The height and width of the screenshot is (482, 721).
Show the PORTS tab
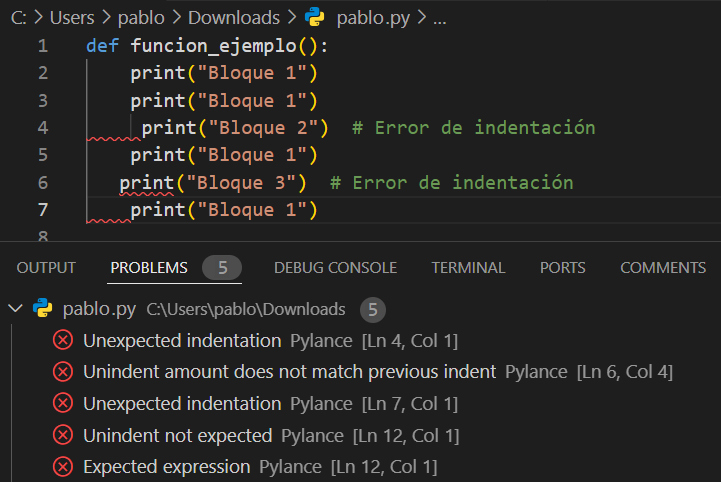(x=562, y=268)
